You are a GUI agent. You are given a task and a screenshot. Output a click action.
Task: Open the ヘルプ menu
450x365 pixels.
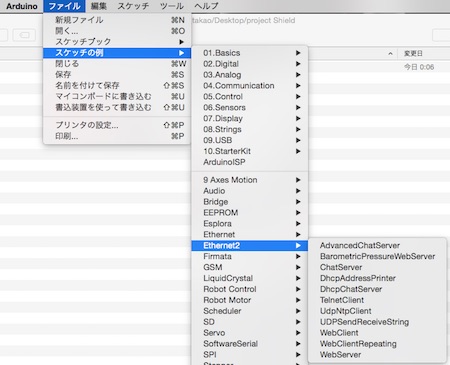(x=207, y=6)
